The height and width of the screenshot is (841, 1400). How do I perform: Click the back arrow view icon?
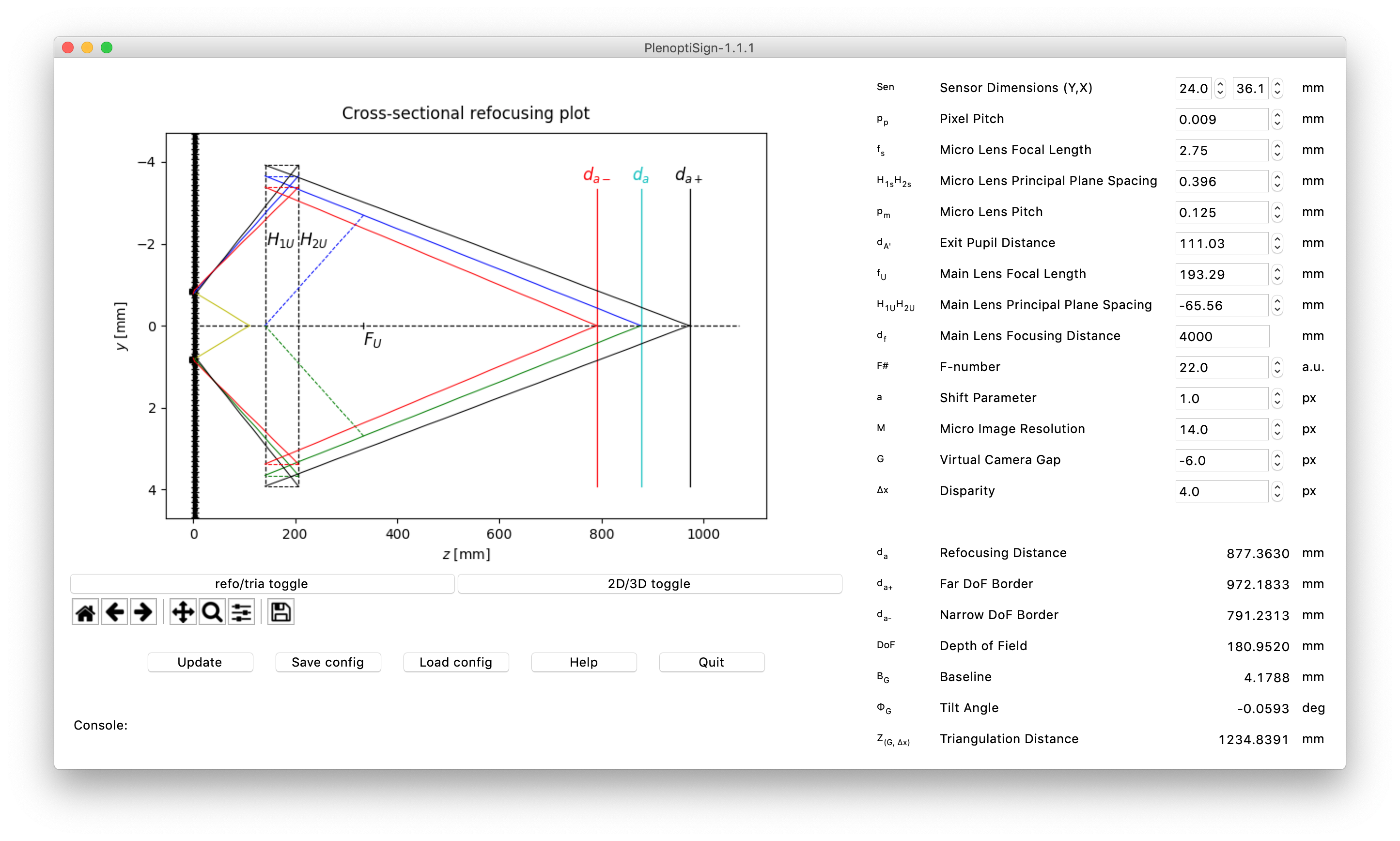(x=115, y=612)
